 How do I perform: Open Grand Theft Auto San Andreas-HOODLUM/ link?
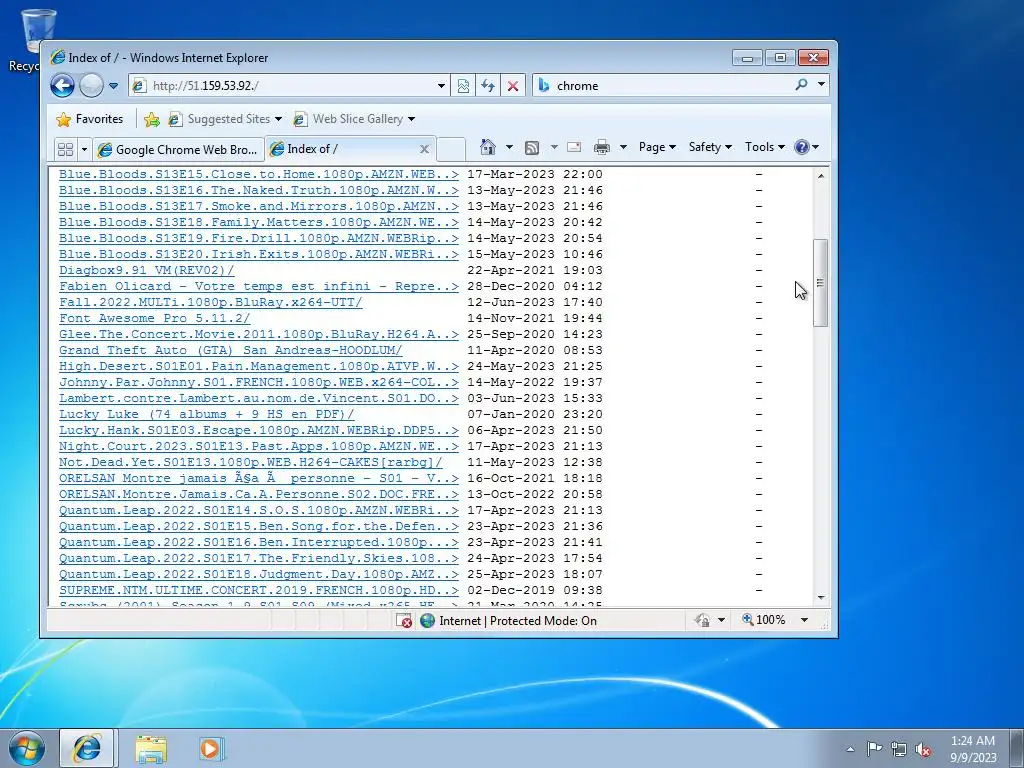(x=231, y=350)
